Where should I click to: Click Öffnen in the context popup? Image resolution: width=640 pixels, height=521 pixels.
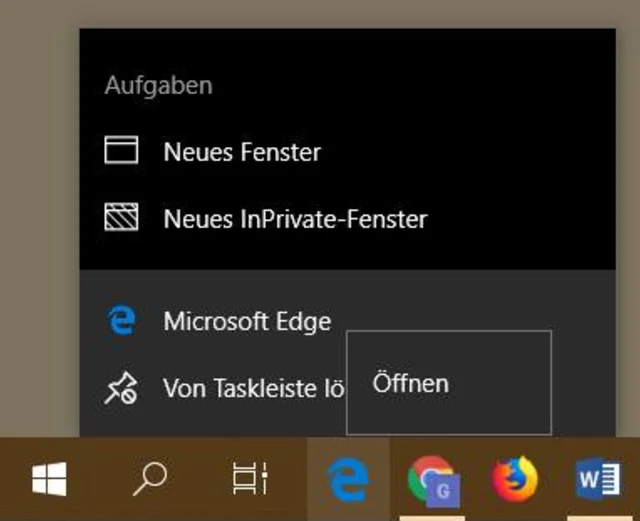[410, 383]
